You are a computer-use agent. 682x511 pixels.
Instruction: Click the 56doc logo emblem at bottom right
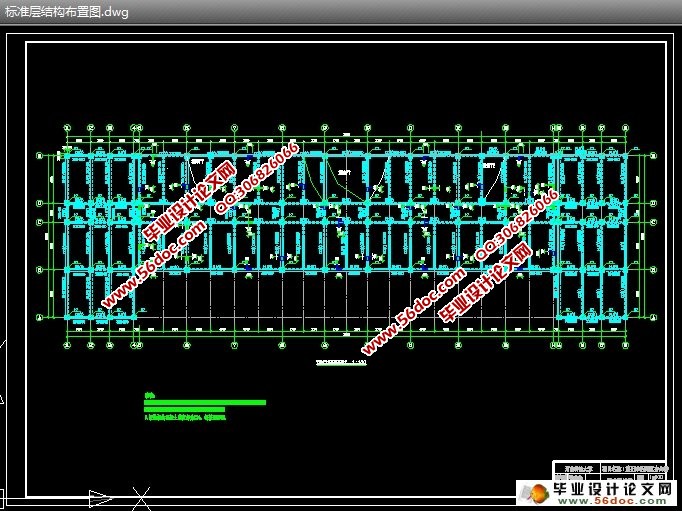pyautogui.click(x=534, y=493)
